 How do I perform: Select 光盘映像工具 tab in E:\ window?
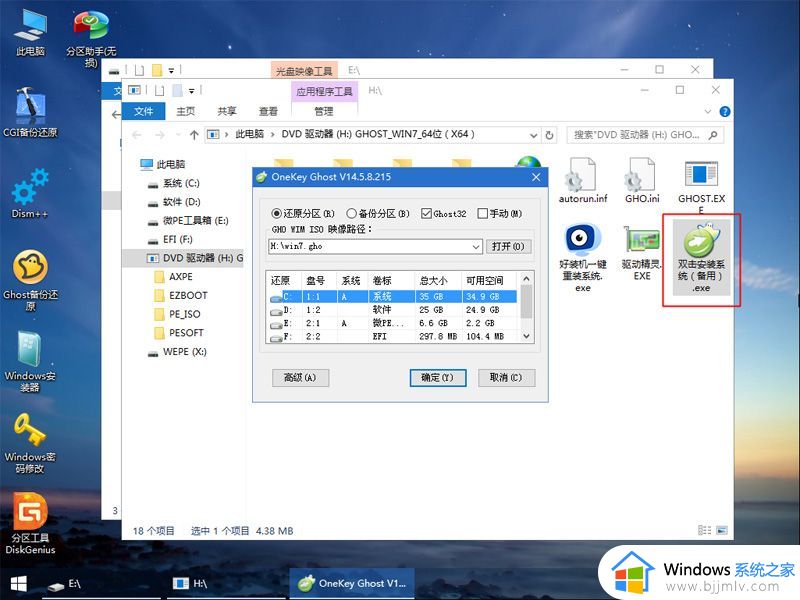click(304, 70)
